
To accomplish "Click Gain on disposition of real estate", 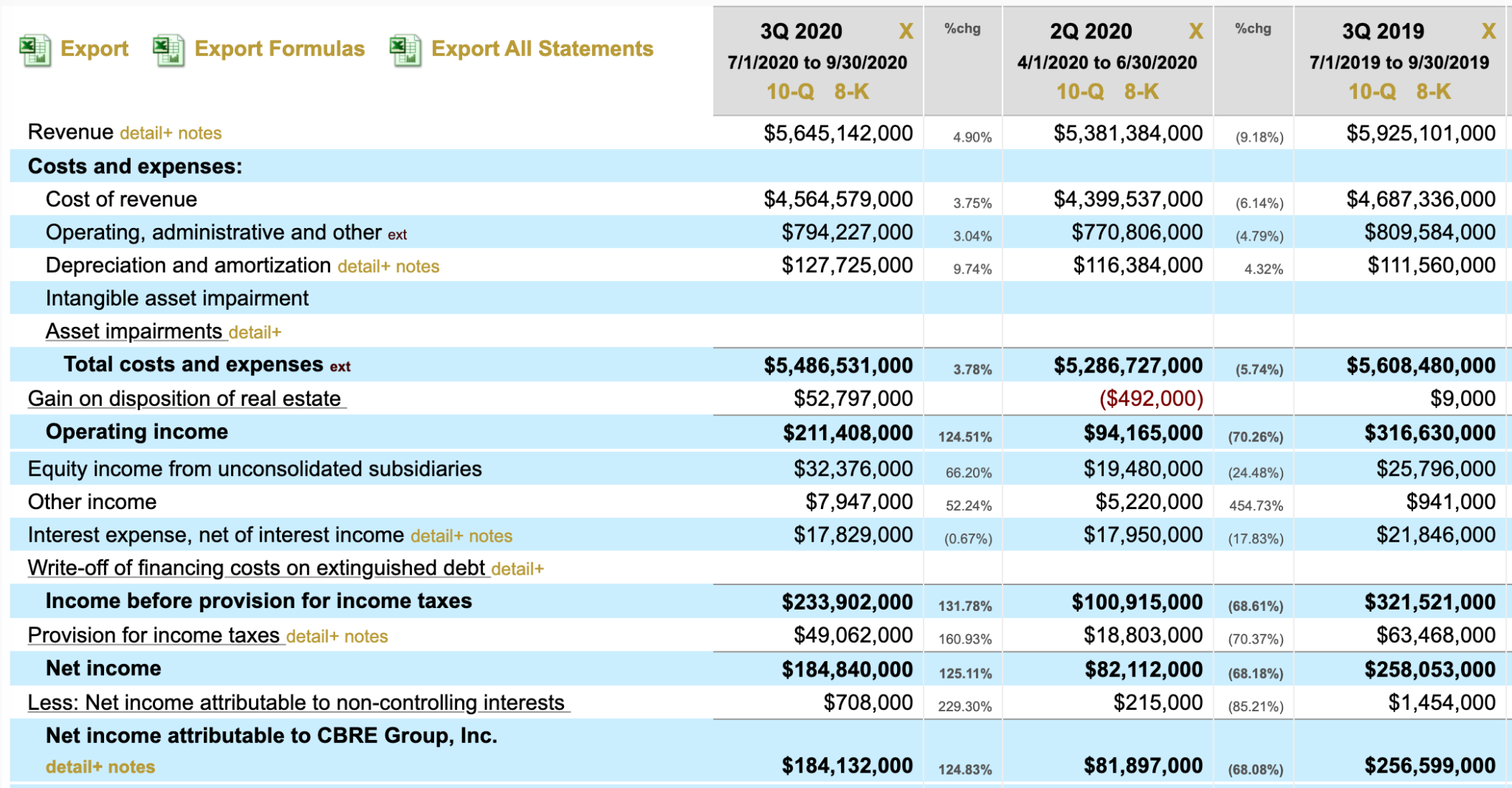I will pos(185,399).
